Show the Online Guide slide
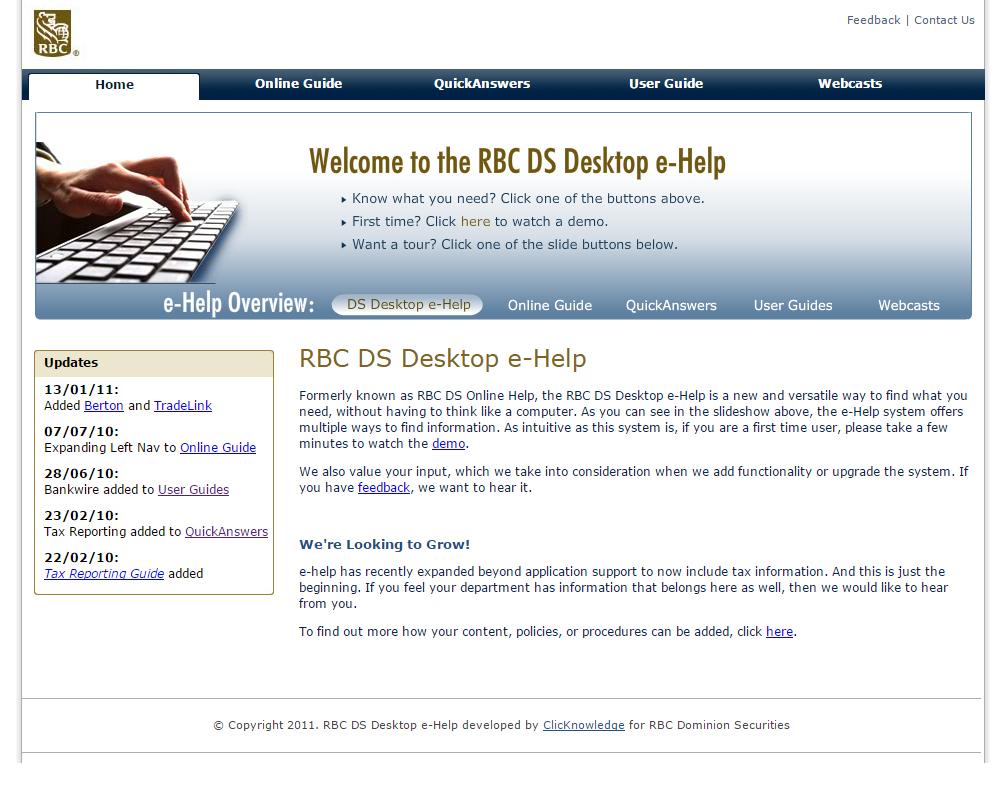The height and width of the screenshot is (799, 1007). point(550,305)
